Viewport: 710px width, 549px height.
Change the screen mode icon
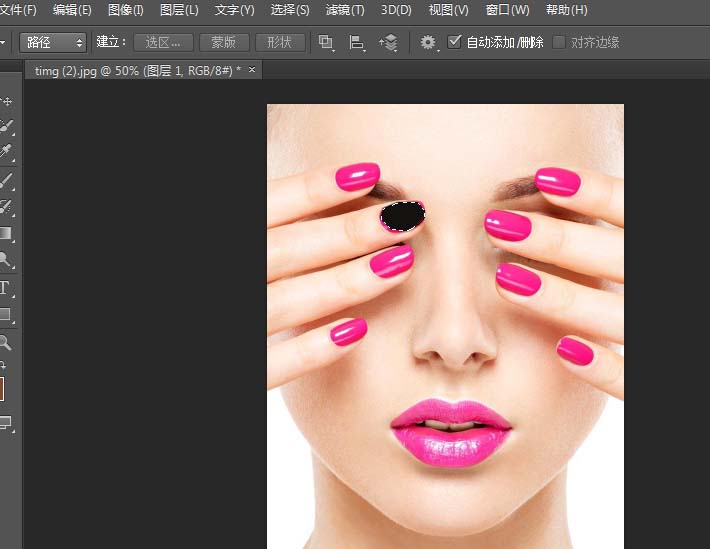[x=6, y=424]
